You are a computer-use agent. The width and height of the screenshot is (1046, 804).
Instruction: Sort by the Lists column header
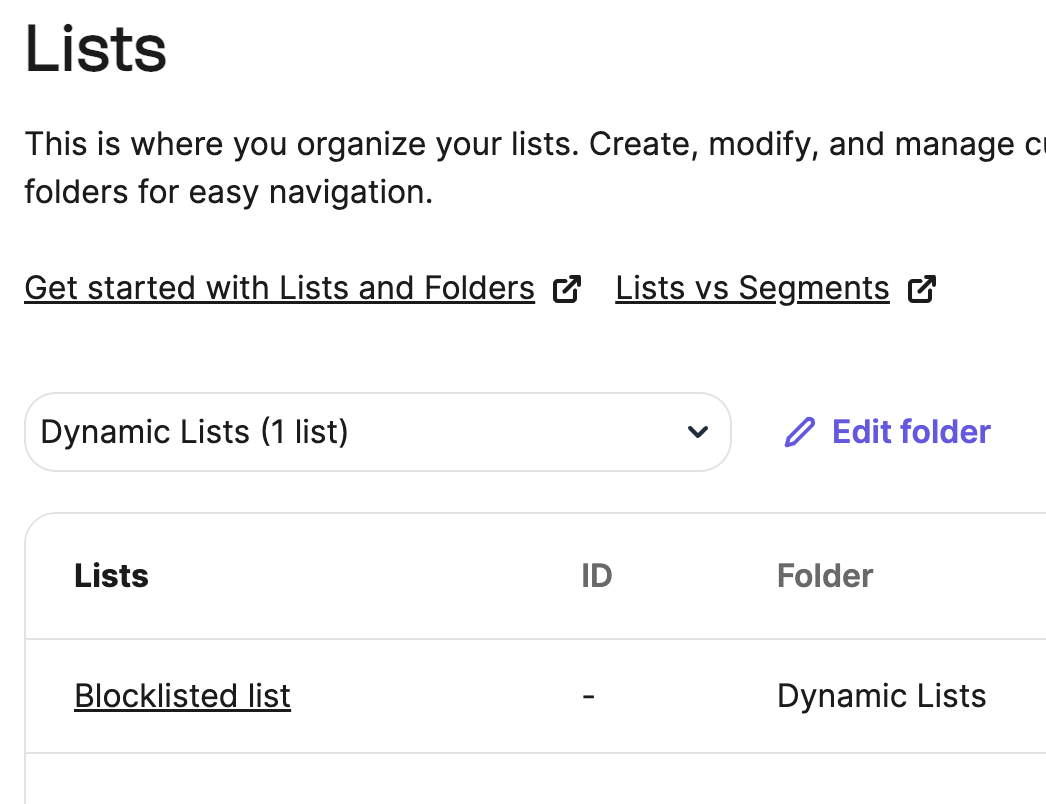click(111, 576)
